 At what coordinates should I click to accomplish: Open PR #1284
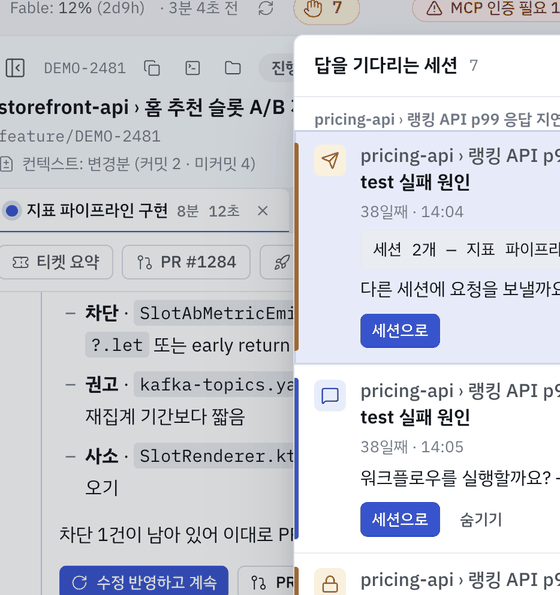tap(186, 262)
